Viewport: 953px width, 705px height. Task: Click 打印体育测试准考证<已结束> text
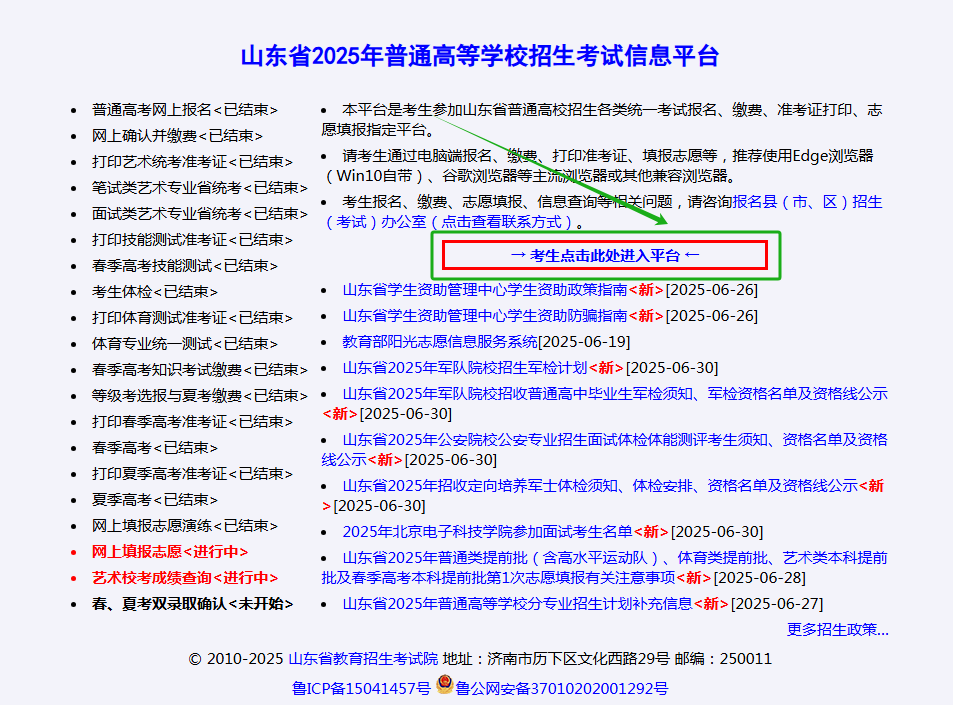[193, 318]
